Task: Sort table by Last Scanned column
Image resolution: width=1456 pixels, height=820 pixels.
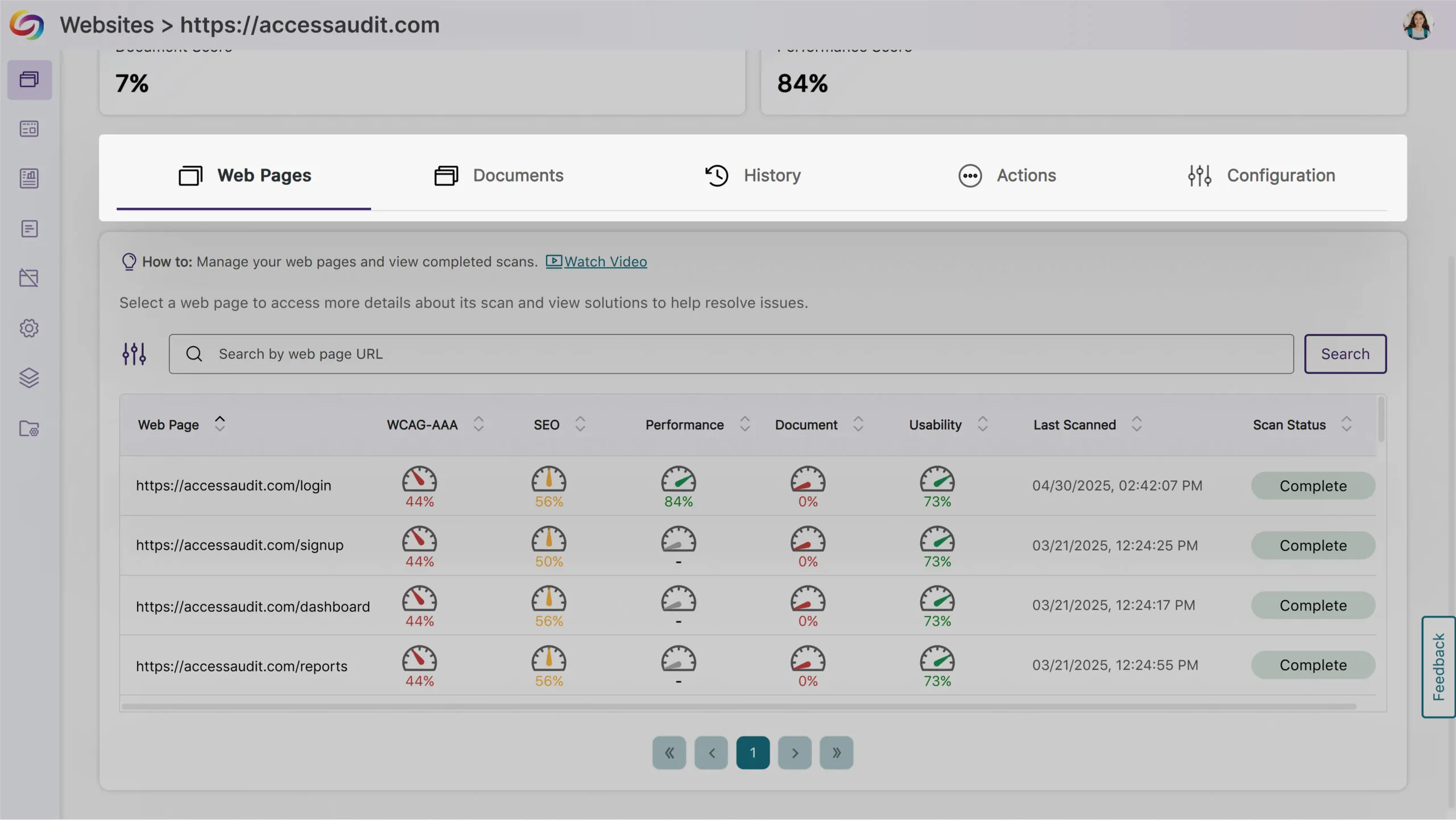Action: pyautogui.click(x=1136, y=425)
